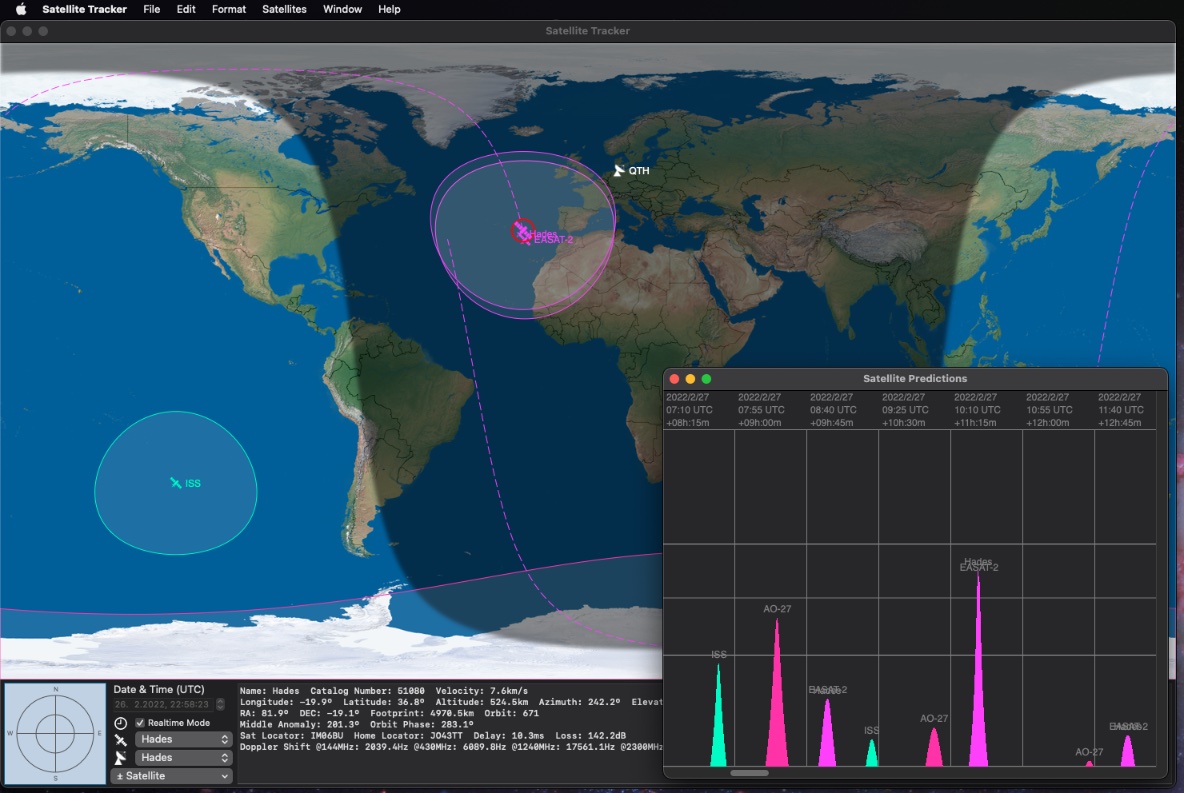The width and height of the screenshot is (1184, 793).
Task: Click the satellite icon beside the first Hades selector
Action: (x=120, y=739)
